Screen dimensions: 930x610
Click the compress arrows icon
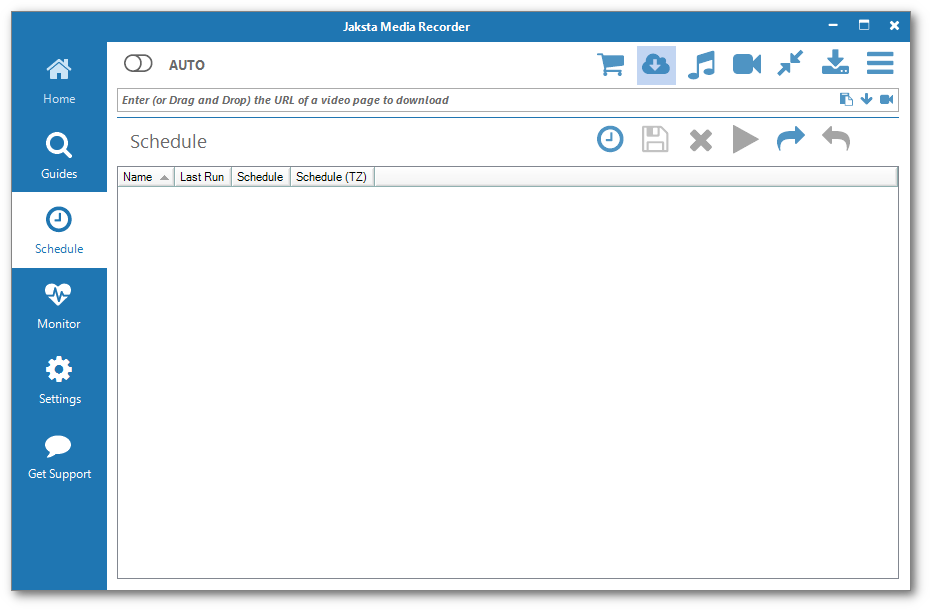click(x=791, y=63)
